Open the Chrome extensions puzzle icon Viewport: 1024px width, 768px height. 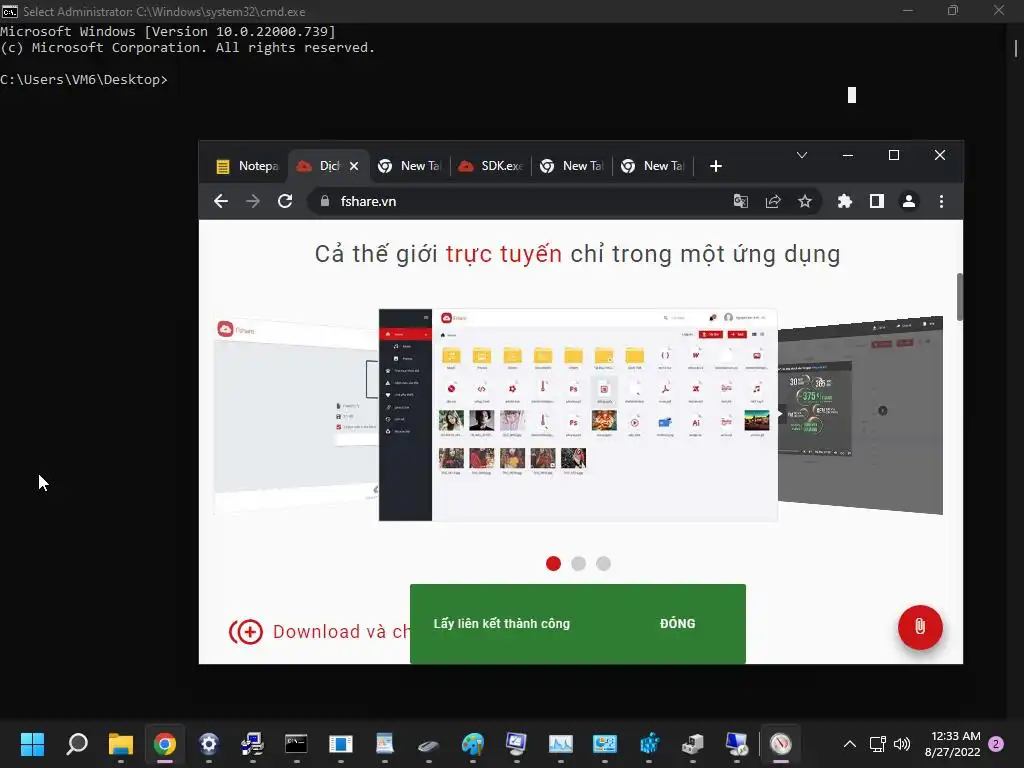[x=844, y=201]
